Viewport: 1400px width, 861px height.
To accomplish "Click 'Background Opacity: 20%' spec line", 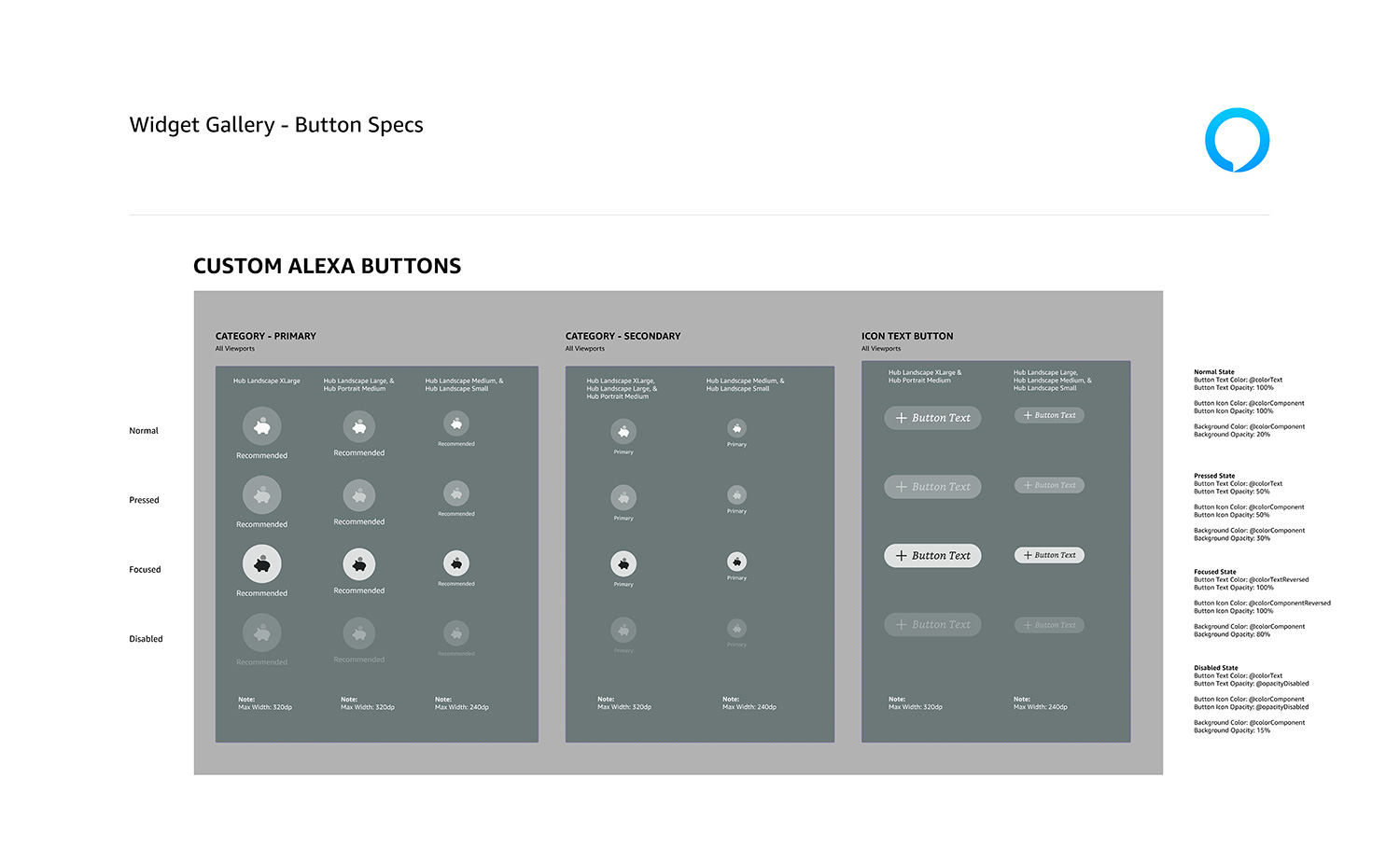I will click(x=1232, y=435).
